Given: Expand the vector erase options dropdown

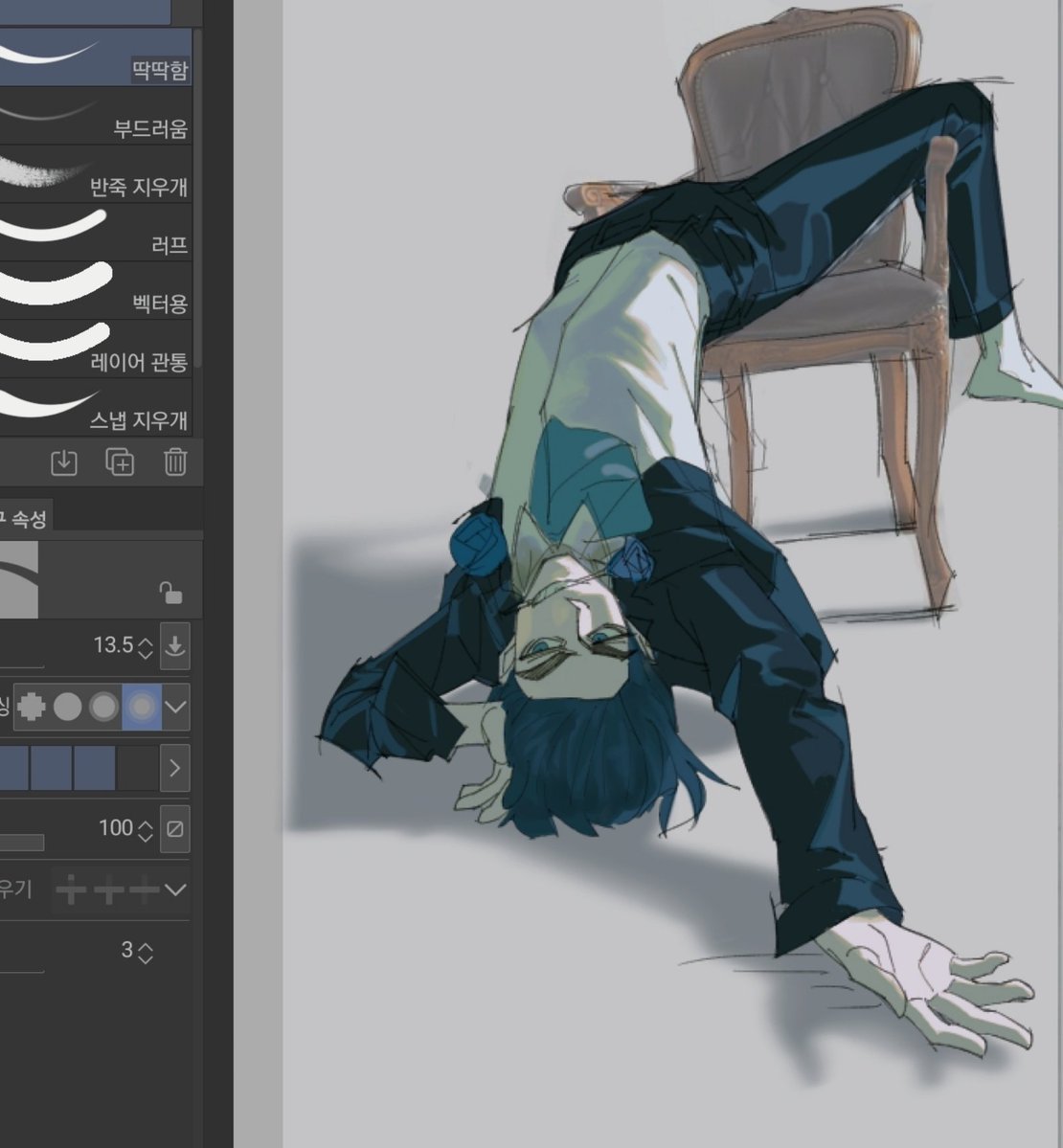Looking at the screenshot, I should [175, 890].
